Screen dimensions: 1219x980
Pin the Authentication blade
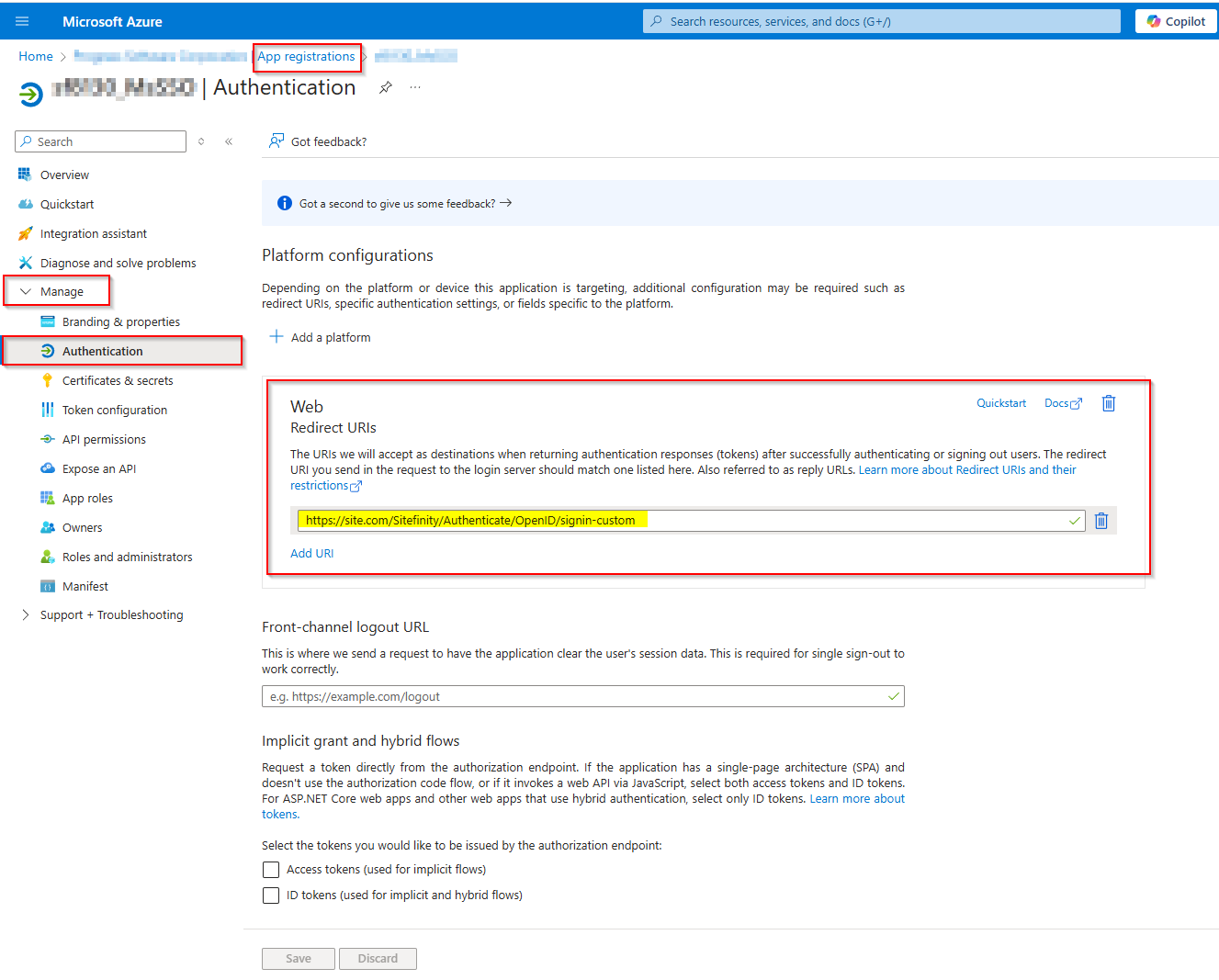(386, 87)
